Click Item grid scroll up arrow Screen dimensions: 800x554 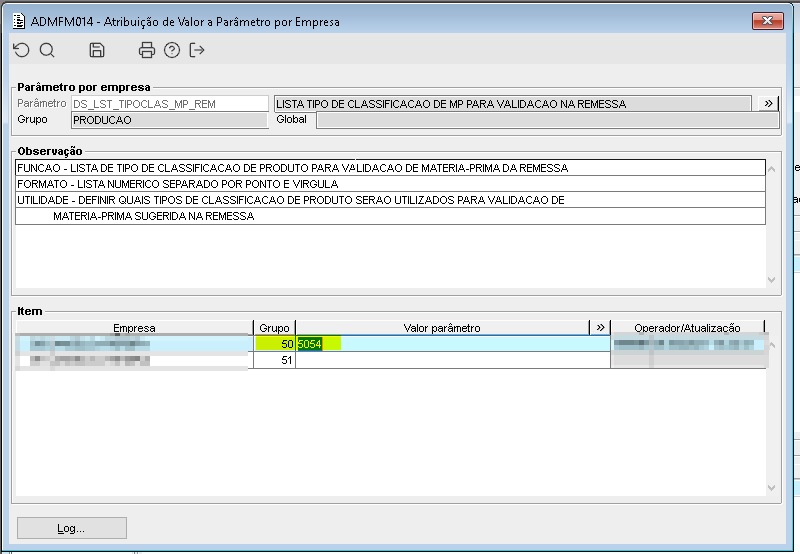tap(772, 345)
